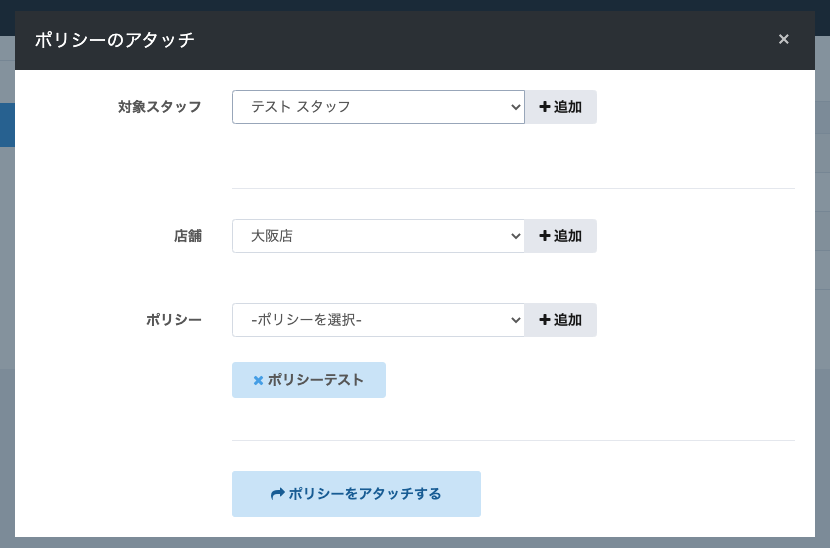Click the share arrow icon on attach button
The height and width of the screenshot is (548, 830).
[278, 494]
